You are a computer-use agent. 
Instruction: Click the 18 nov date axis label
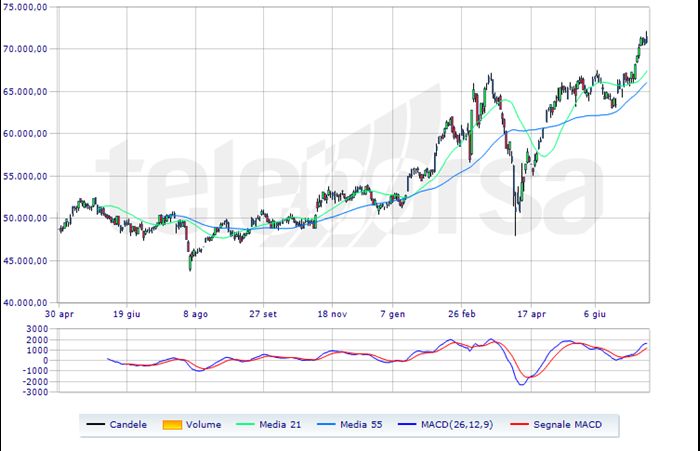332,314
